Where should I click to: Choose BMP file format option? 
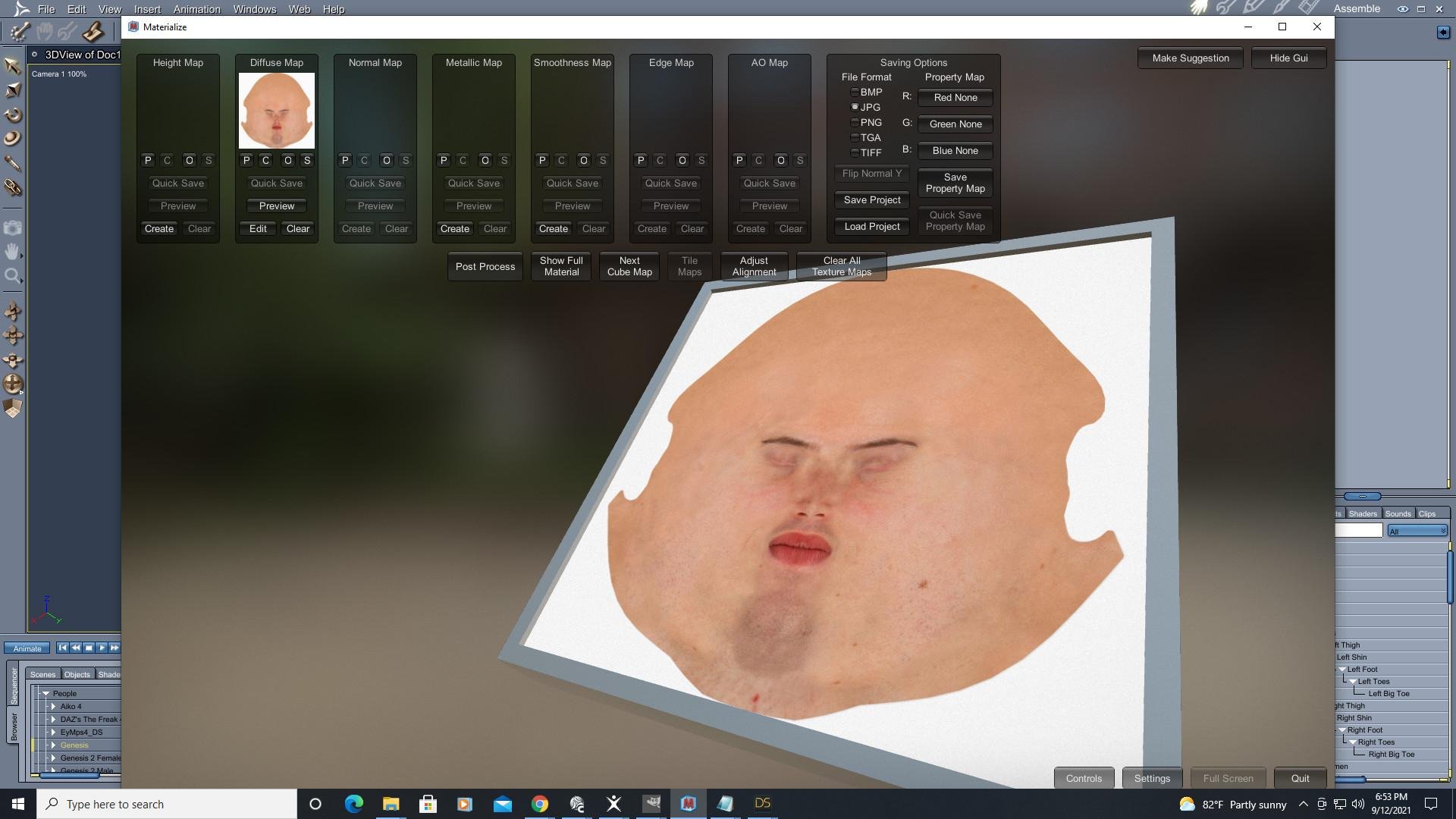pos(855,93)
